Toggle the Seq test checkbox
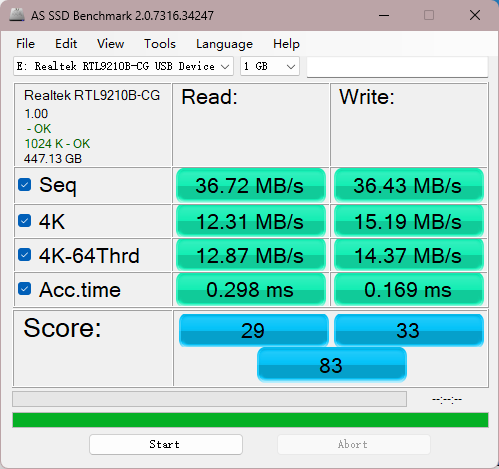This screenshot has width=499, height=469. pyautogui.click(x=25, y=185)
